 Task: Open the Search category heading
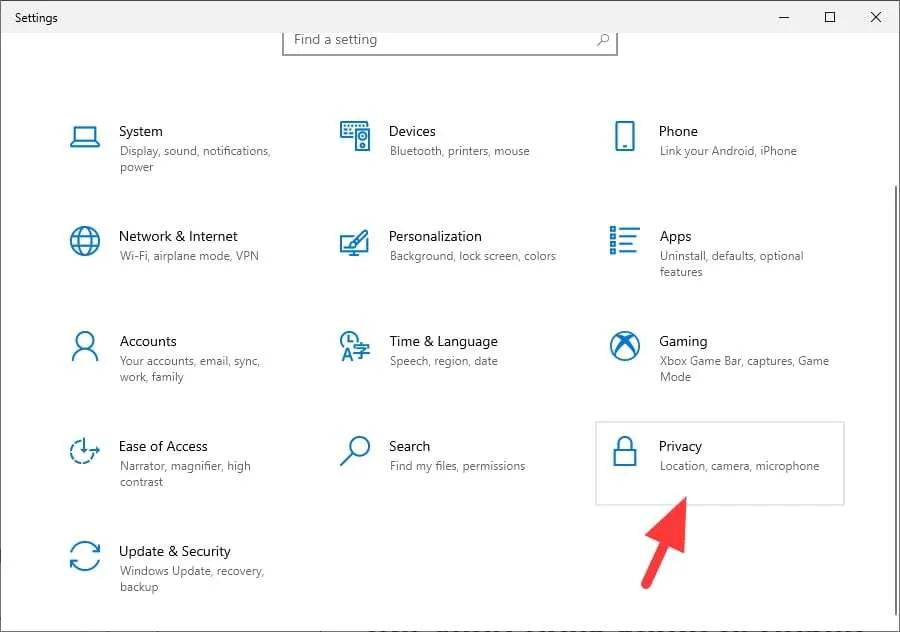[x=409, y=447]
